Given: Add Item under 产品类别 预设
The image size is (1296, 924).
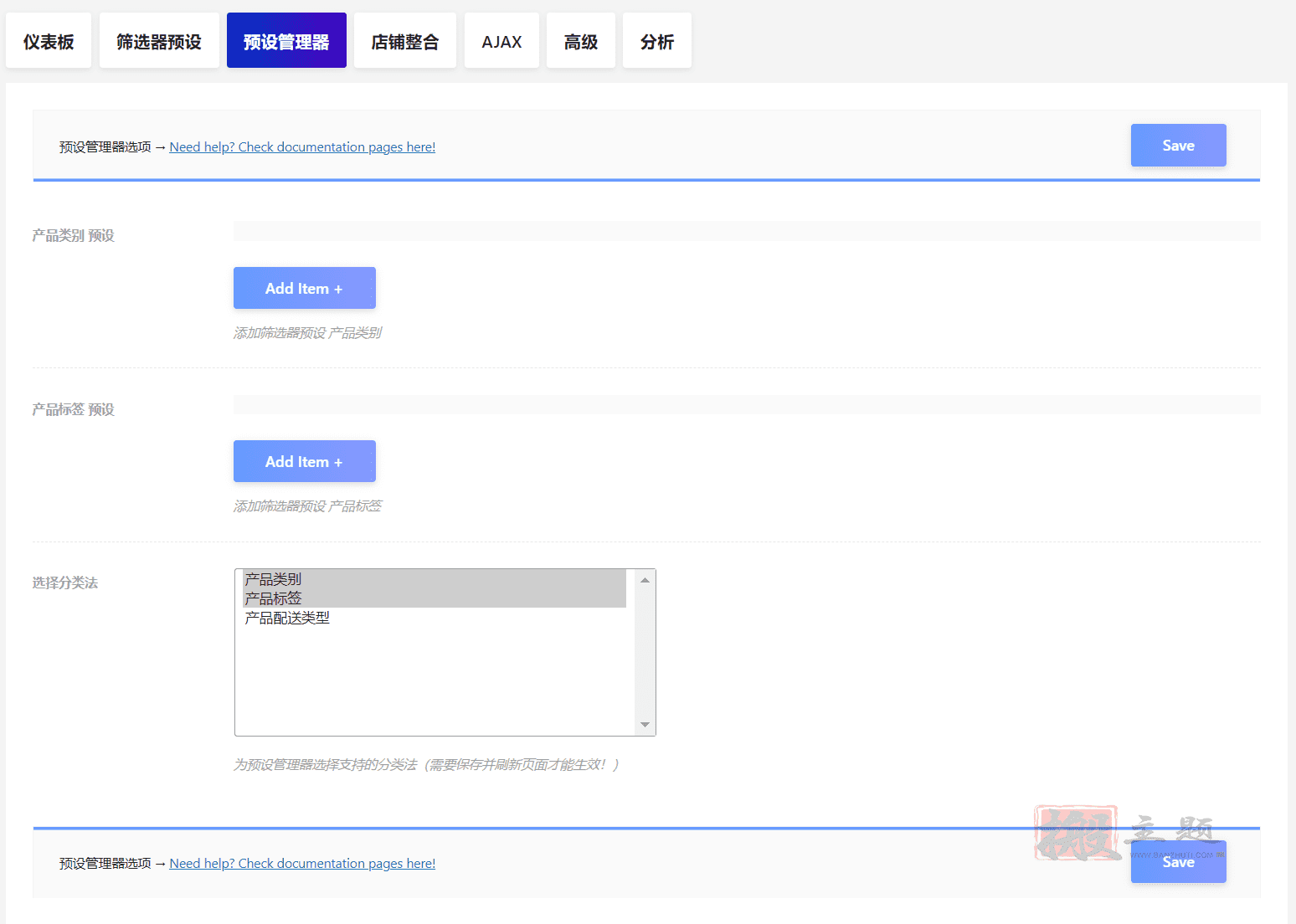Looking at the screenshot, I should click(x=305, y=288).
